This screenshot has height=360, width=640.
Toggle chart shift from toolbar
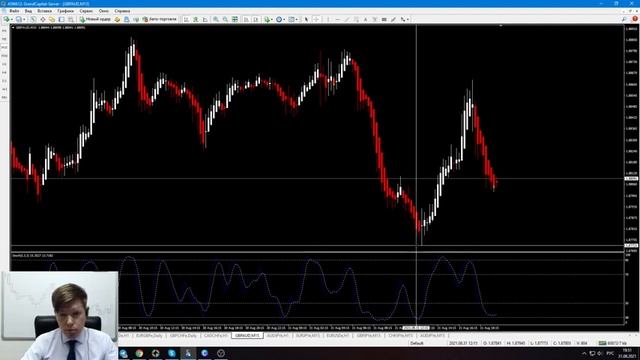(256, 19)
